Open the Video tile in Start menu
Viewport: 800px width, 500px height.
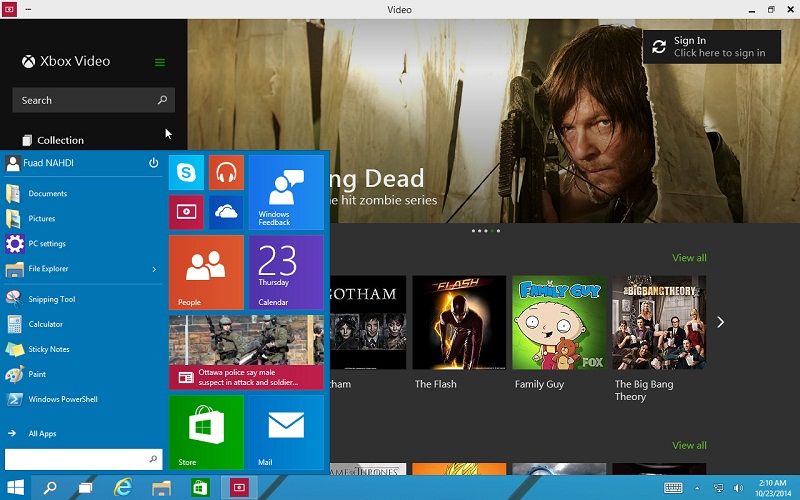click(186, 212)
